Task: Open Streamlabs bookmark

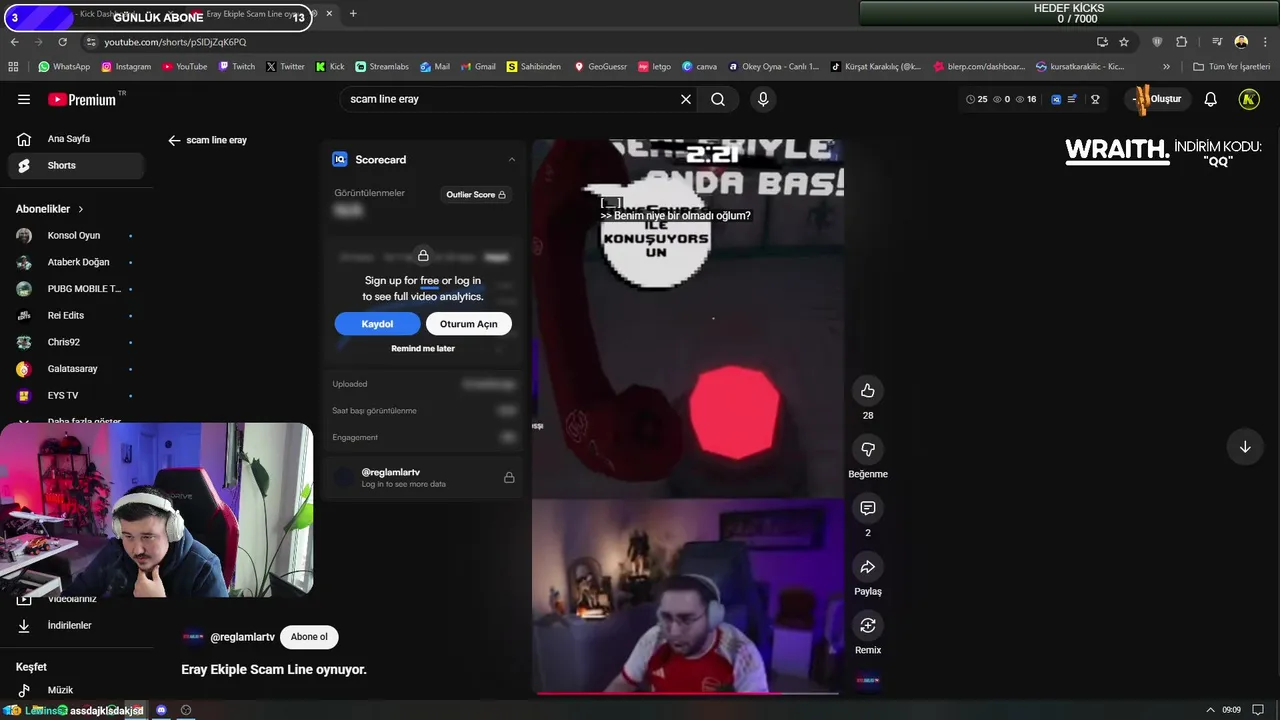Action: coord(382,67)
